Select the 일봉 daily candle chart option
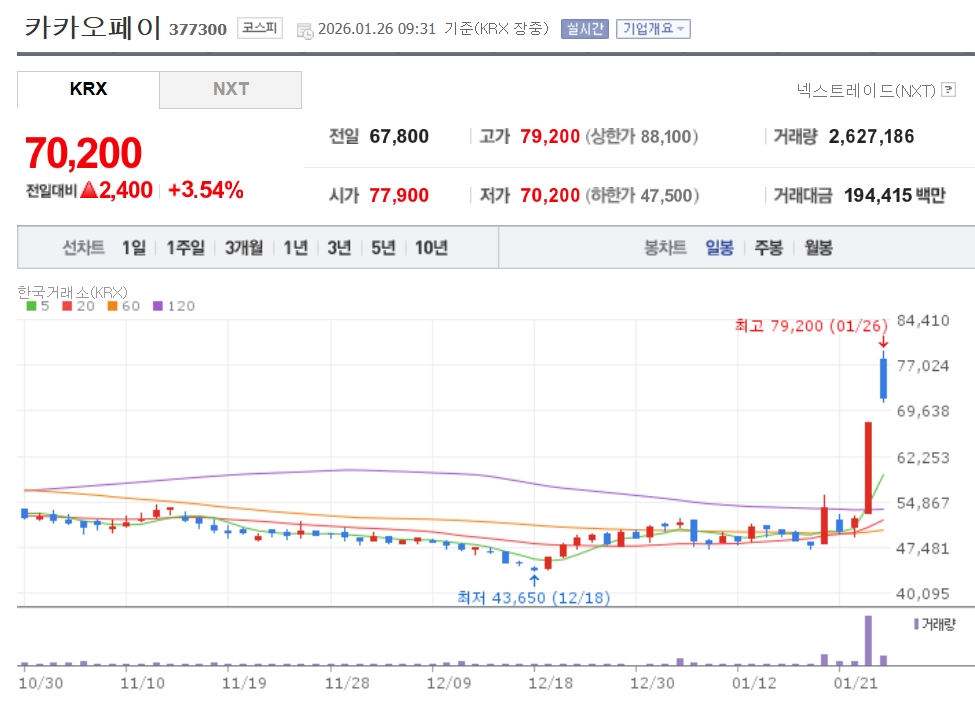Viewport: 975px width, 707px height. [x=719, y=248]
